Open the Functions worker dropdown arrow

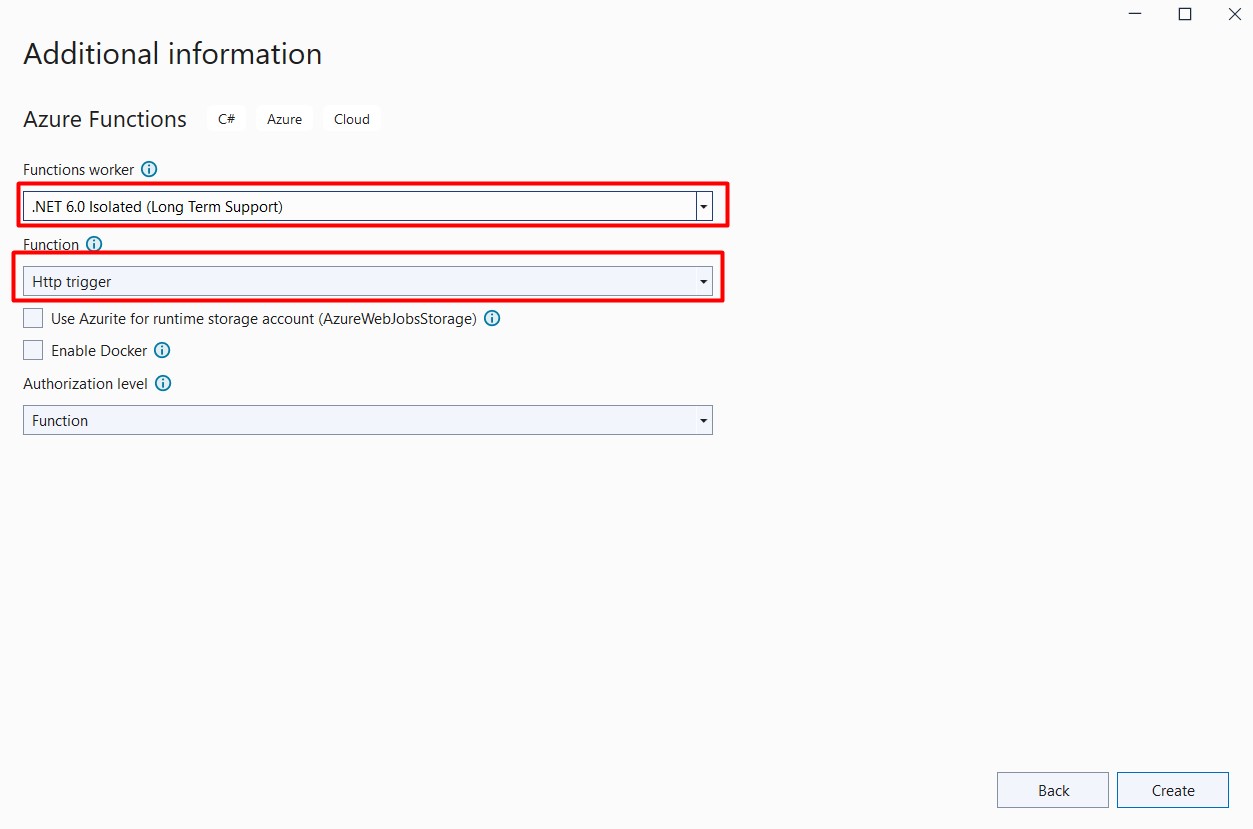(705, 207)
